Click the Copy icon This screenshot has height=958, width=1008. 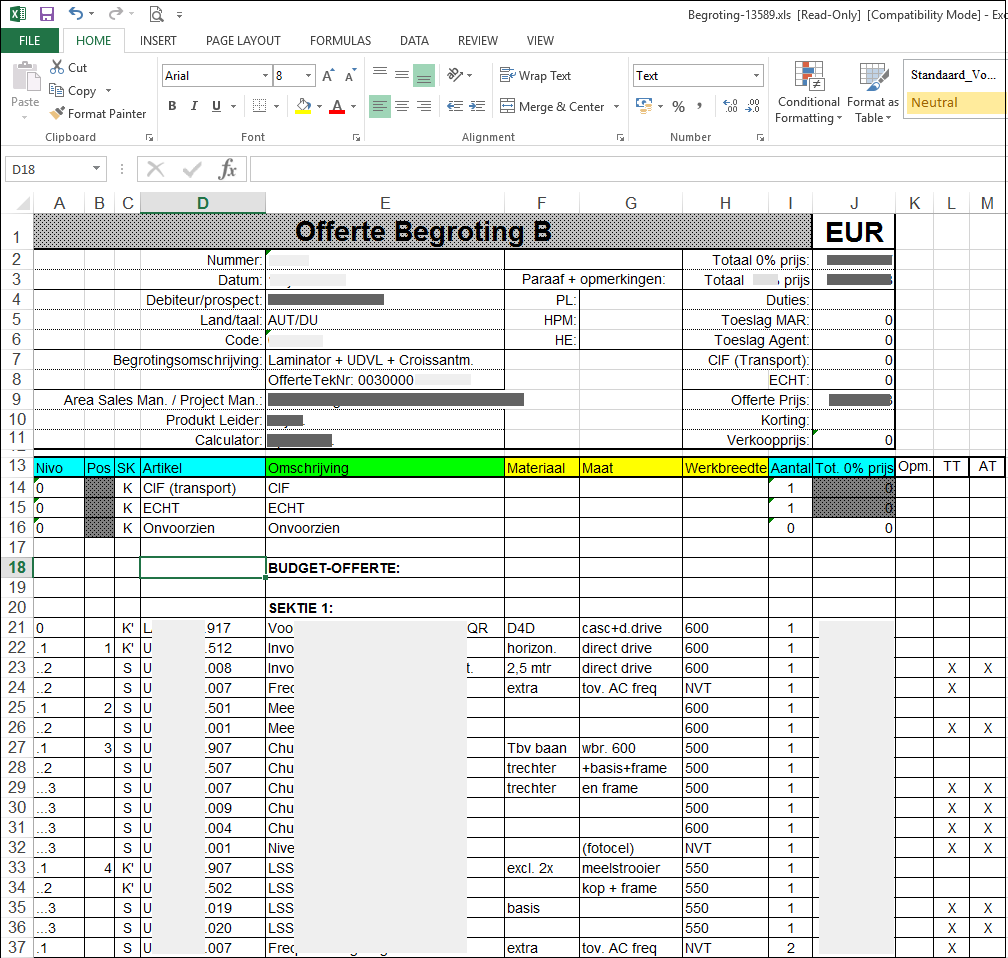[x=57, y=90]
